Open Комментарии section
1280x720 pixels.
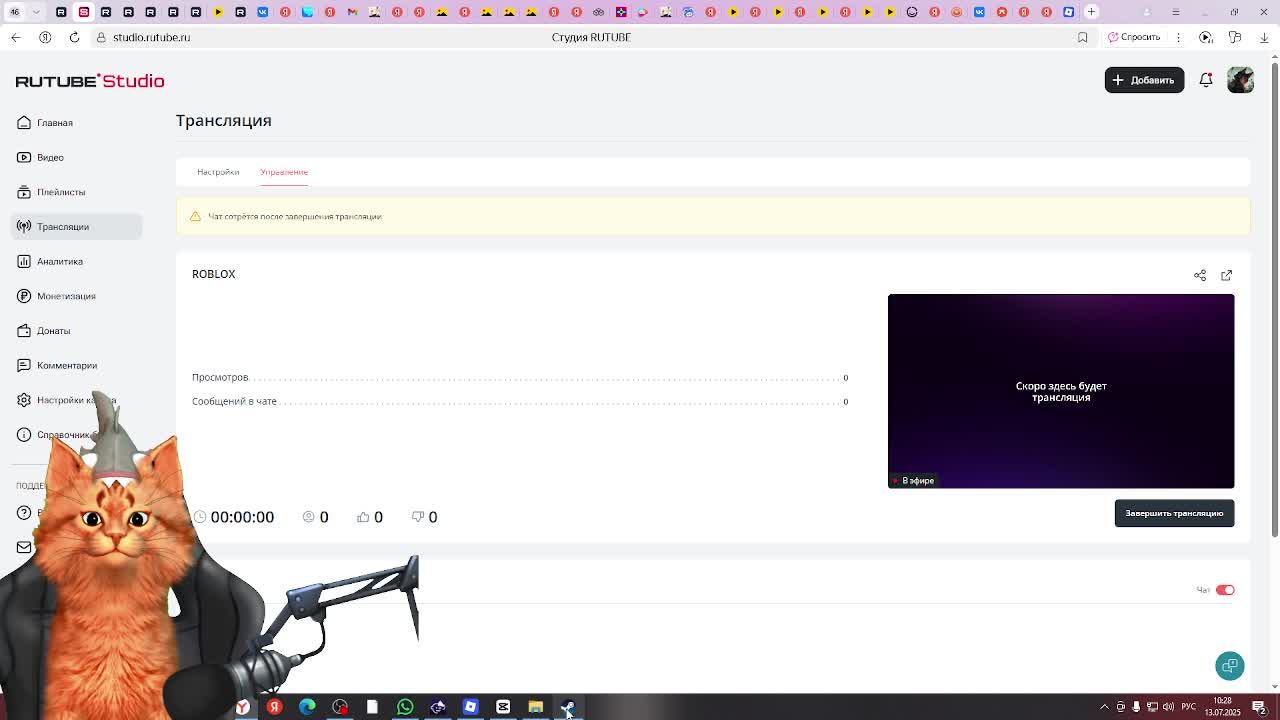click(x=76, y=365)
